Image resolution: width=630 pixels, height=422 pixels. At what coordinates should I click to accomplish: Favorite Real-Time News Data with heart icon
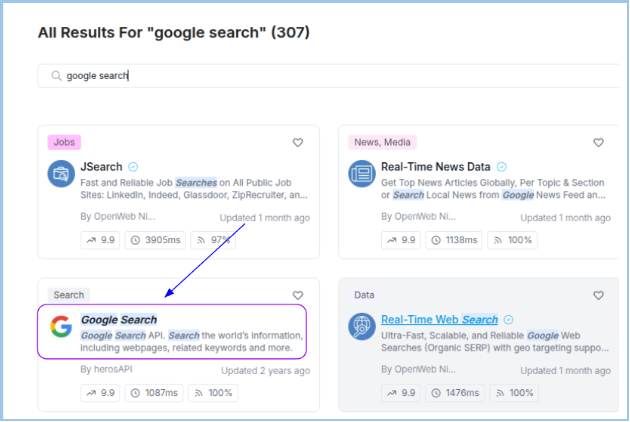[599, 143]
